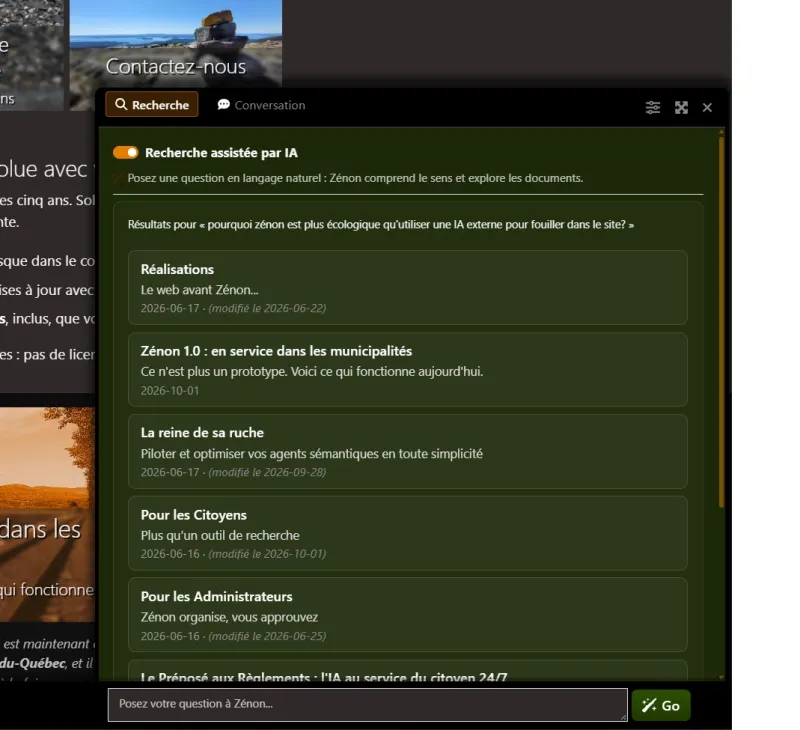Click the text 'Zénon organise, vous approuvez'

coord(229,617)
